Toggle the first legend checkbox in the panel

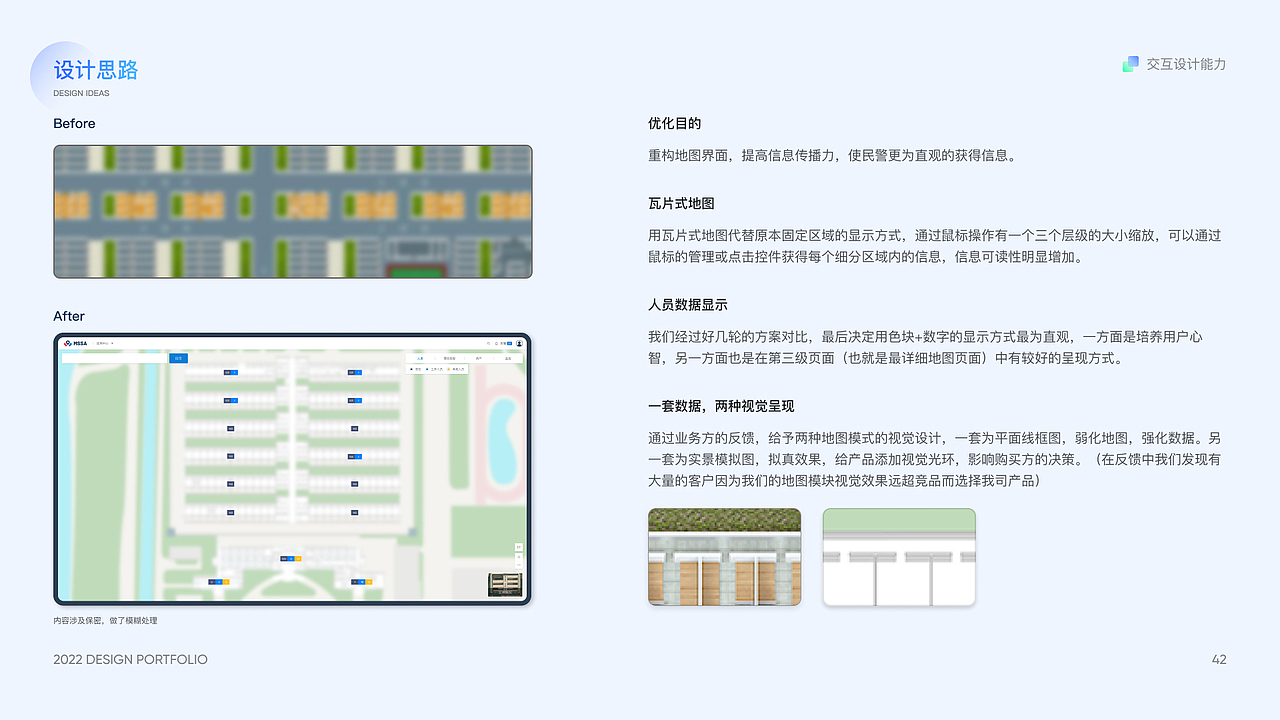point(411,369)
